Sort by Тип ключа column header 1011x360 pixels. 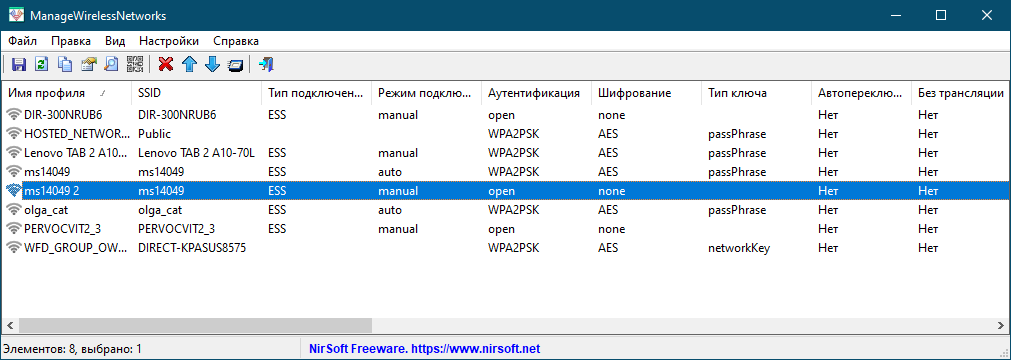[x=756, y=94]
